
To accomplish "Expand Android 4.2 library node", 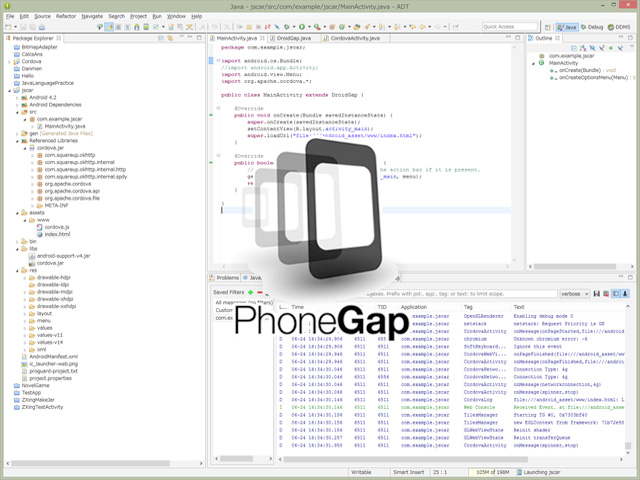I will point(17,98).
